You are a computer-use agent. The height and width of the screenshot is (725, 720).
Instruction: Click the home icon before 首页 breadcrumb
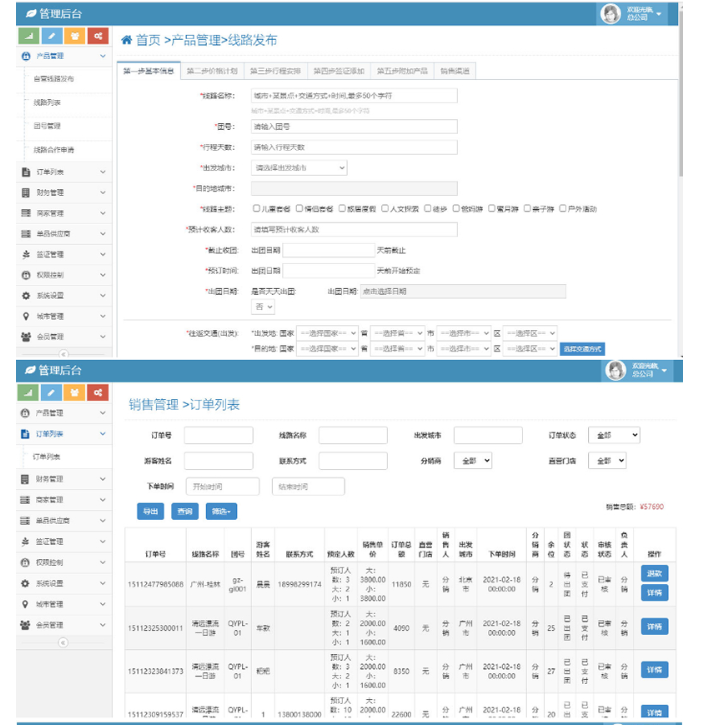[126, 40]
